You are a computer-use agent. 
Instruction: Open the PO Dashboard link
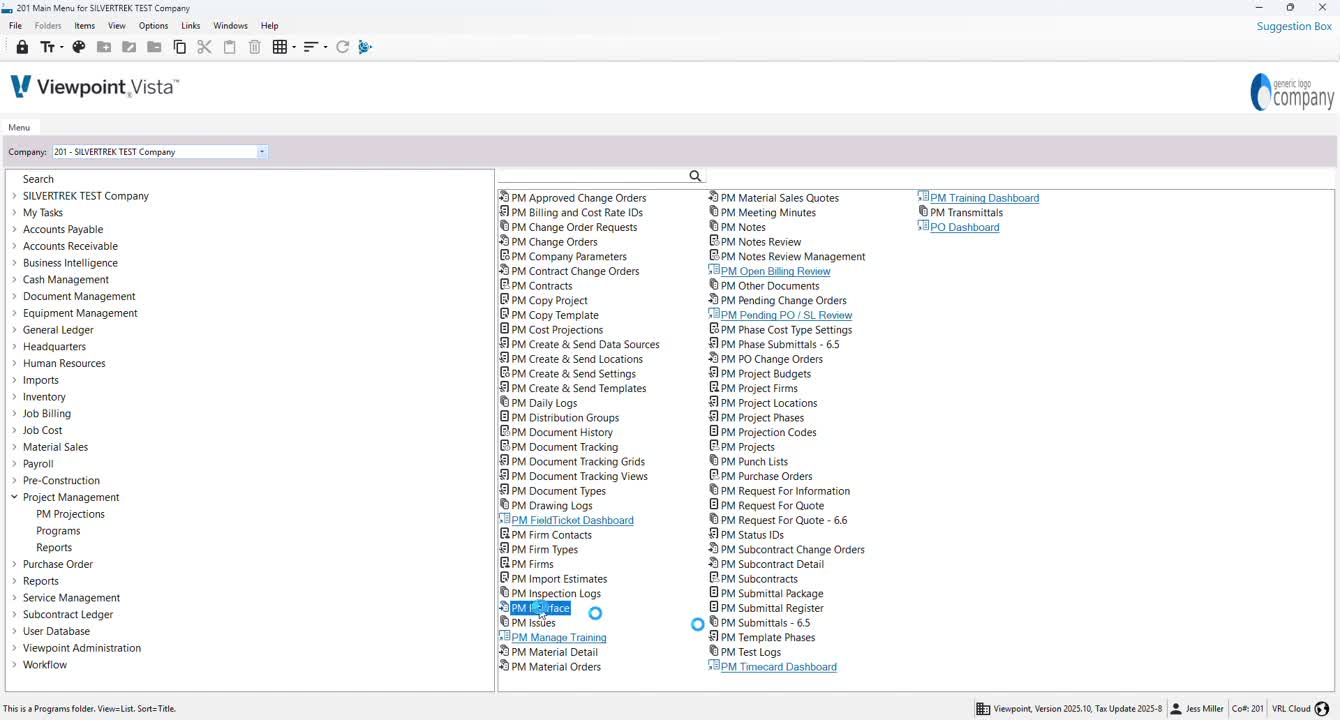964,227
